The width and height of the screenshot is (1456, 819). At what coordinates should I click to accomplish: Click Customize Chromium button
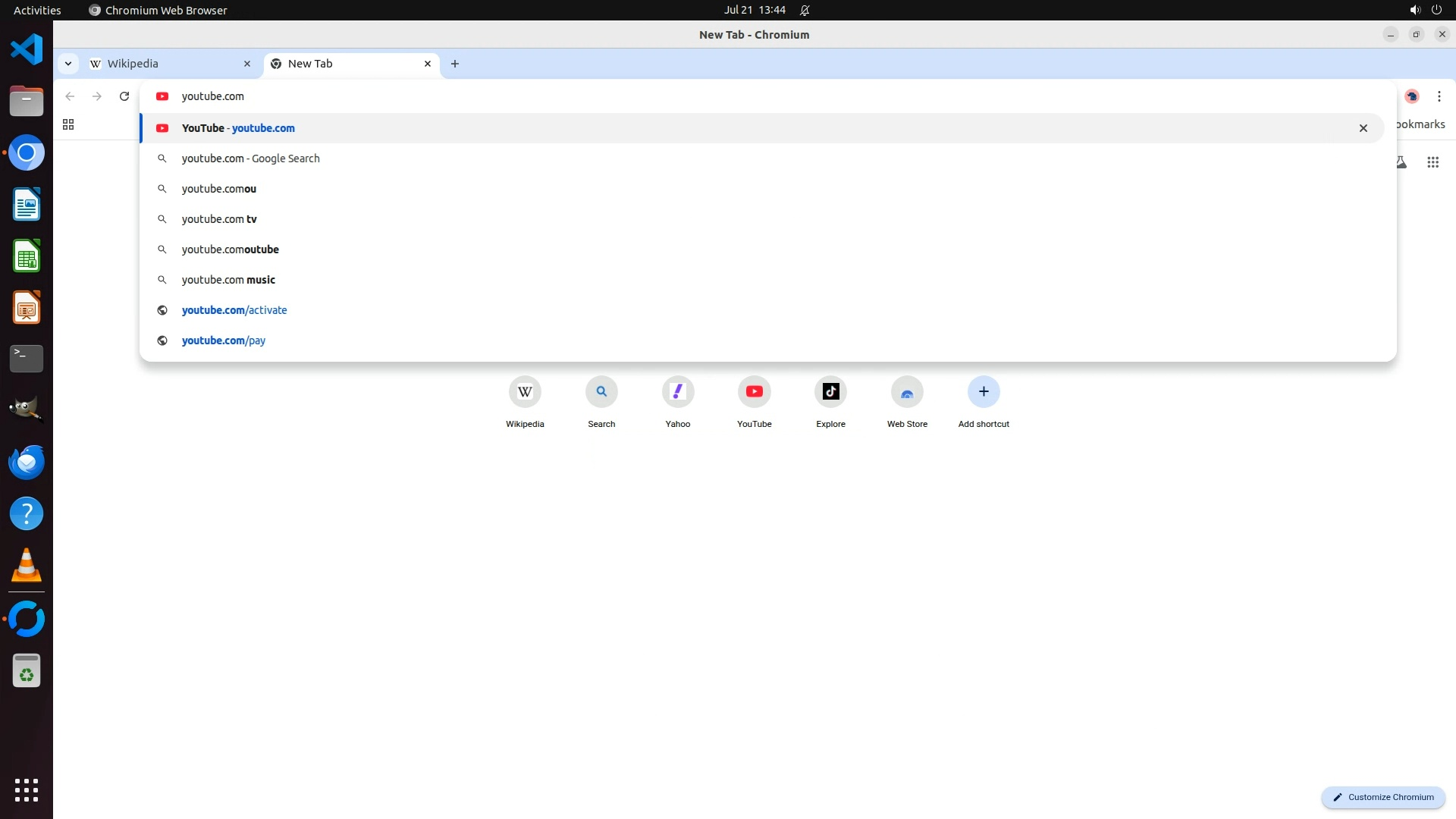coord(1383,797)
